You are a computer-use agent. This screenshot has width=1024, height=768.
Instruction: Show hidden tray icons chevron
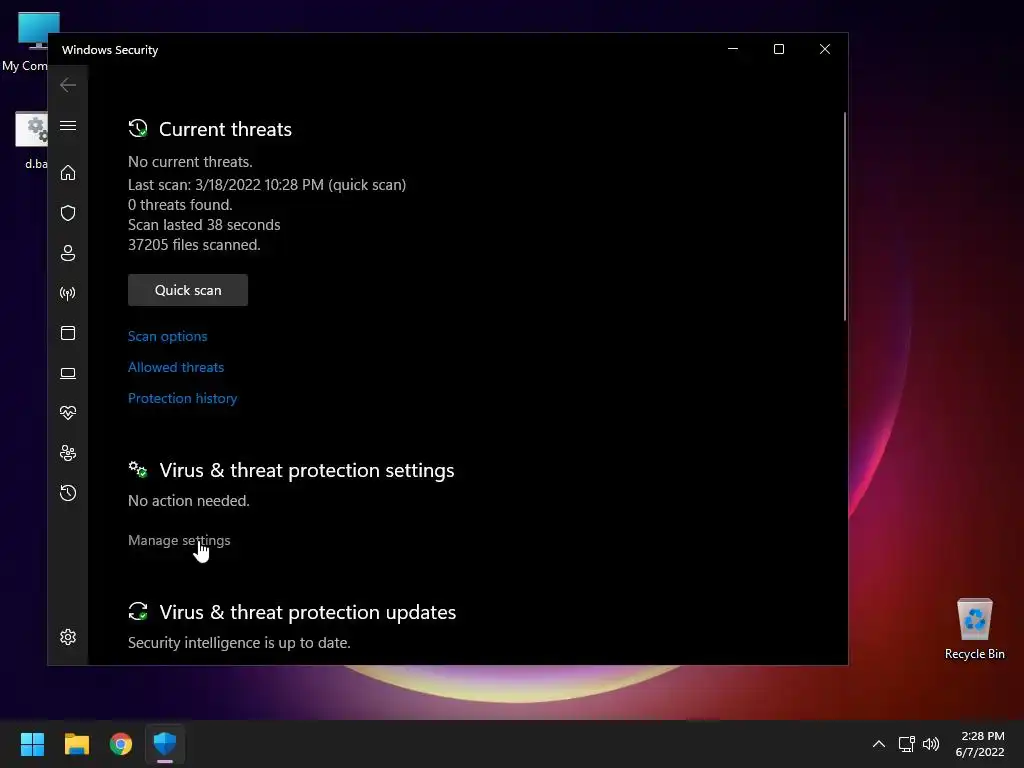tap(879, 744)
